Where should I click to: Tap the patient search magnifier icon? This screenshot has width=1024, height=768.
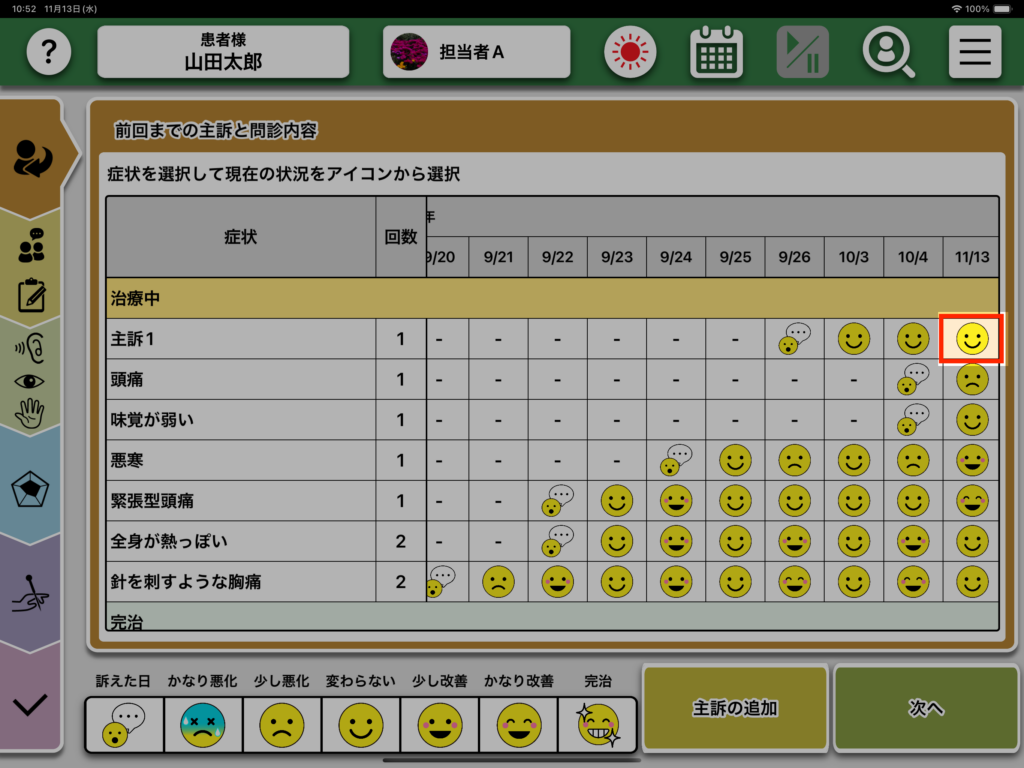(888, 52)
